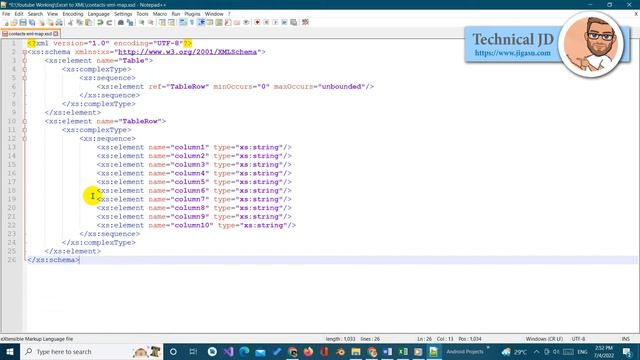Click the Zoom In toolbar icon
This screenshot has width=640, height=360.
point(142,22)
